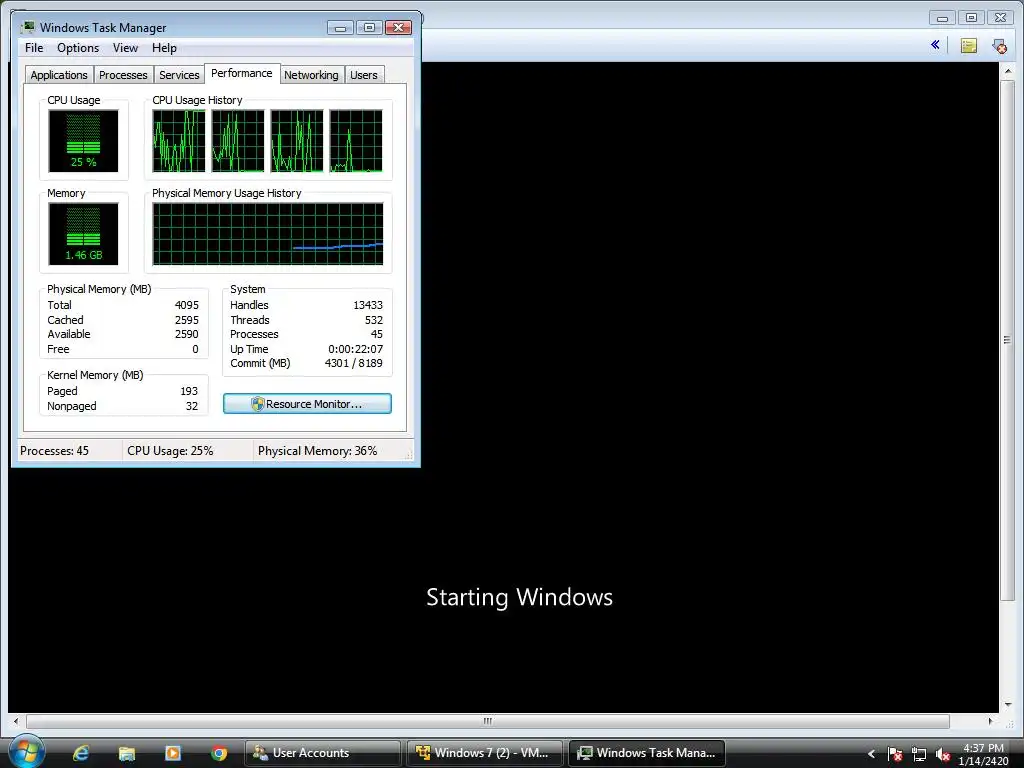The height and width of the screenshot is (768, 1024).
Task: Click the Windows Task Manager taskbar button
Action: [x=647, y=753]
